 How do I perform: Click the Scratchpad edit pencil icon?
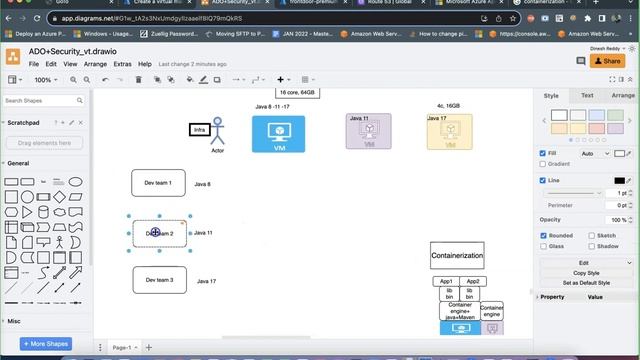(x=72, y=122)
